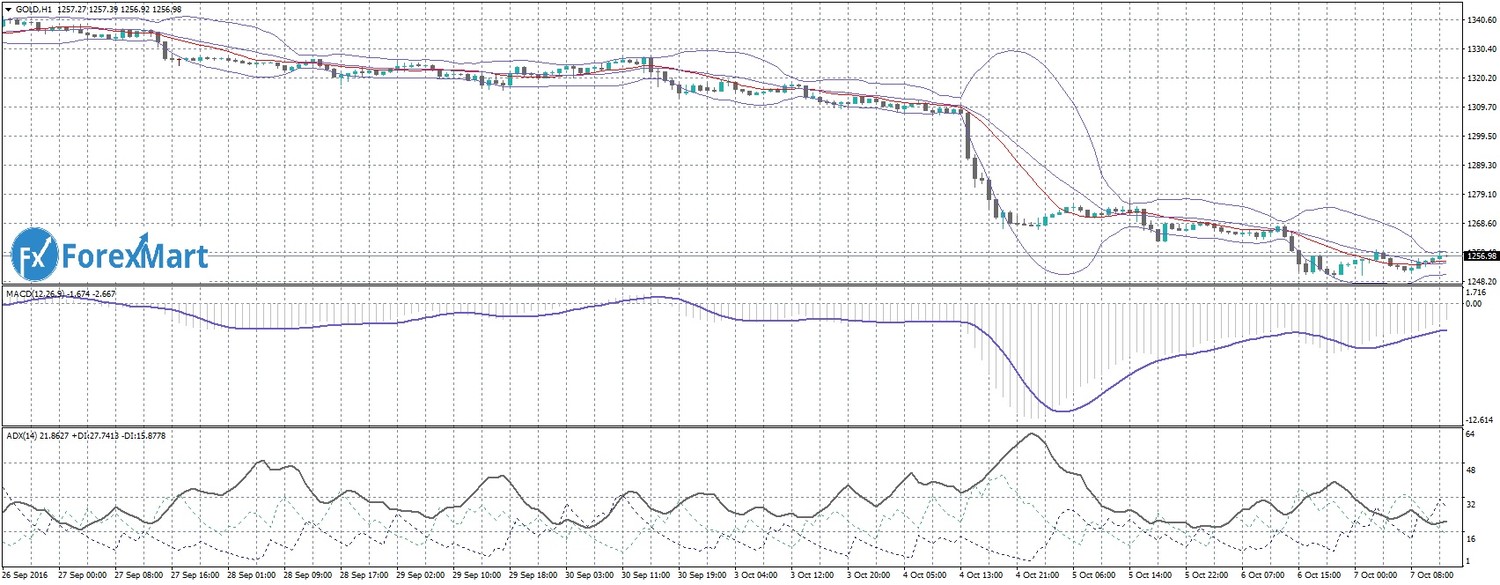Image resolution: width=1500 pixels, height=585 pixels.
Task: Click the 1309.70 price axis label
Action: click(x=1480, y=107)
